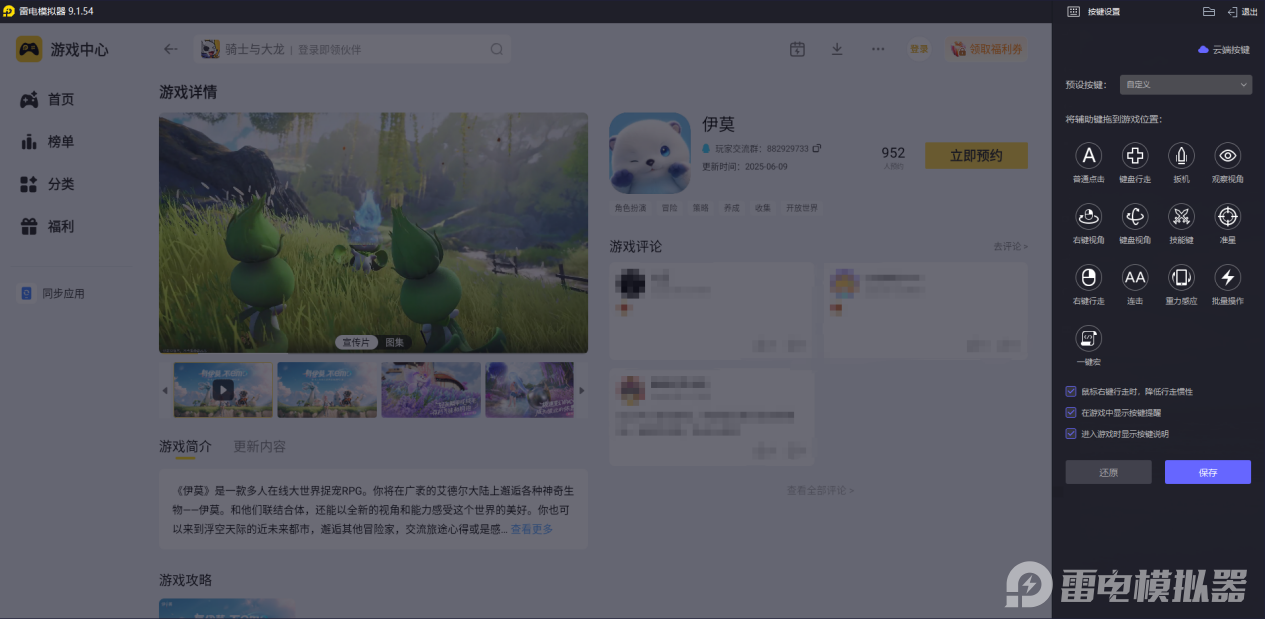Select the 普通点击 (normal tap) key mapping icon
The image size is (1265, 619).
click(1088, 156)
